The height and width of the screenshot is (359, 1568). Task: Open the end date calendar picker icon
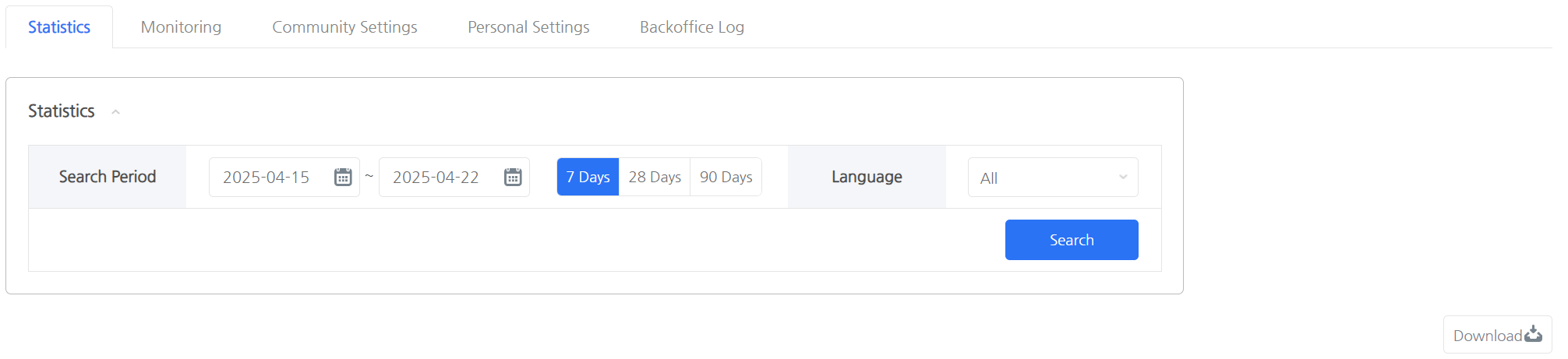(x=513, y=178)
